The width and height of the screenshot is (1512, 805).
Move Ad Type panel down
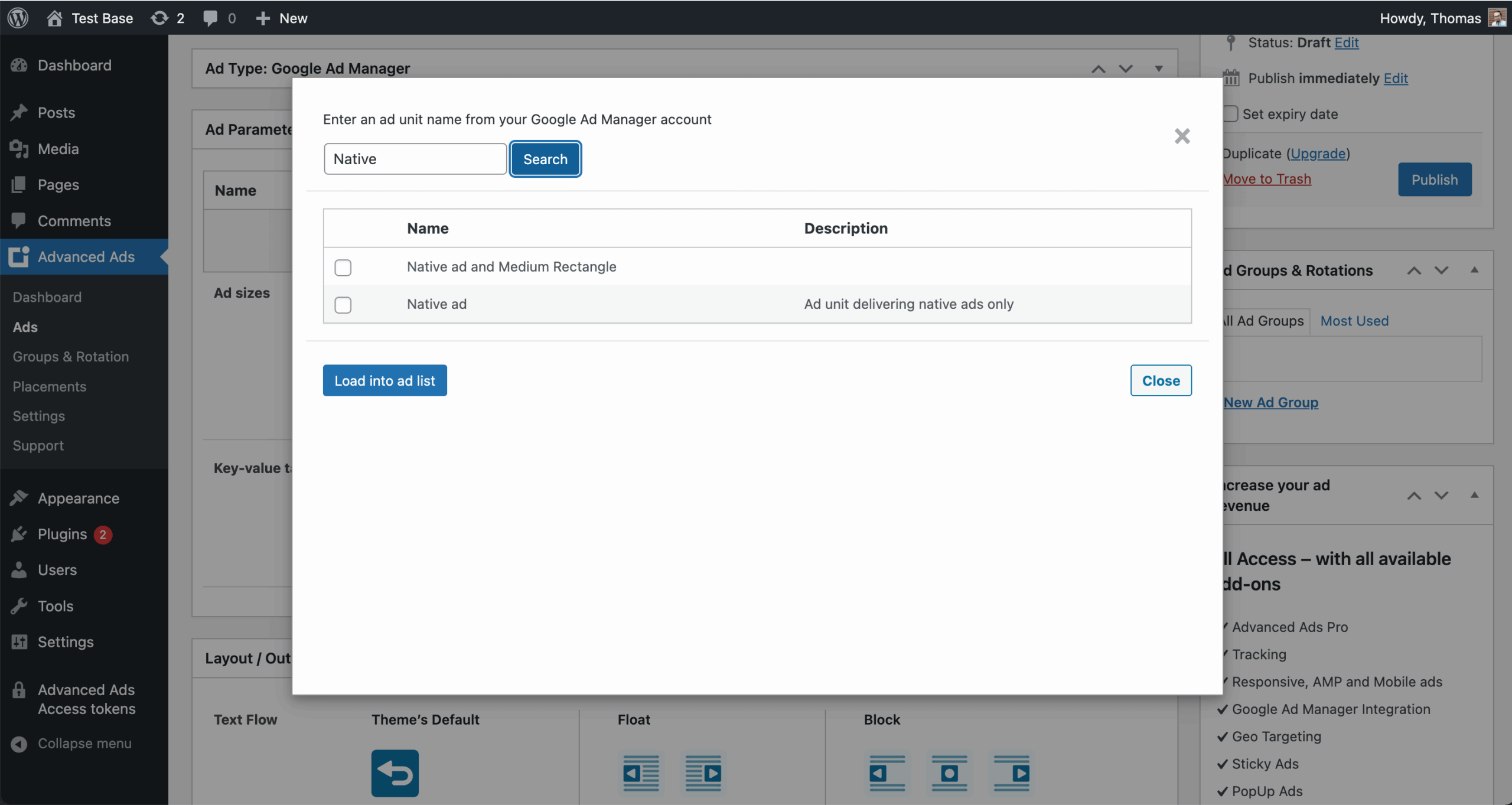[1126, 69]
